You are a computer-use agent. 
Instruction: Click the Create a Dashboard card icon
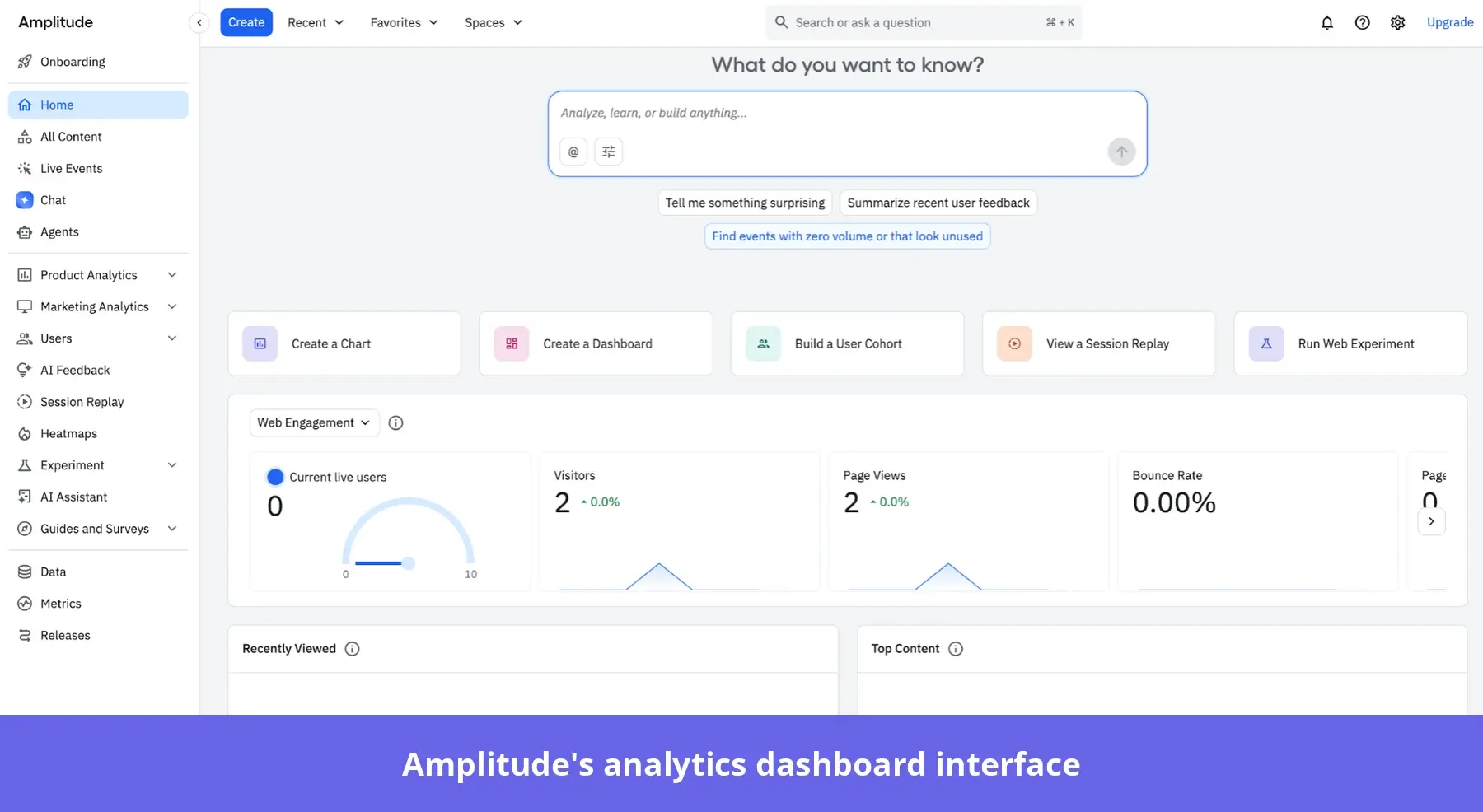[x=512, y=344]
